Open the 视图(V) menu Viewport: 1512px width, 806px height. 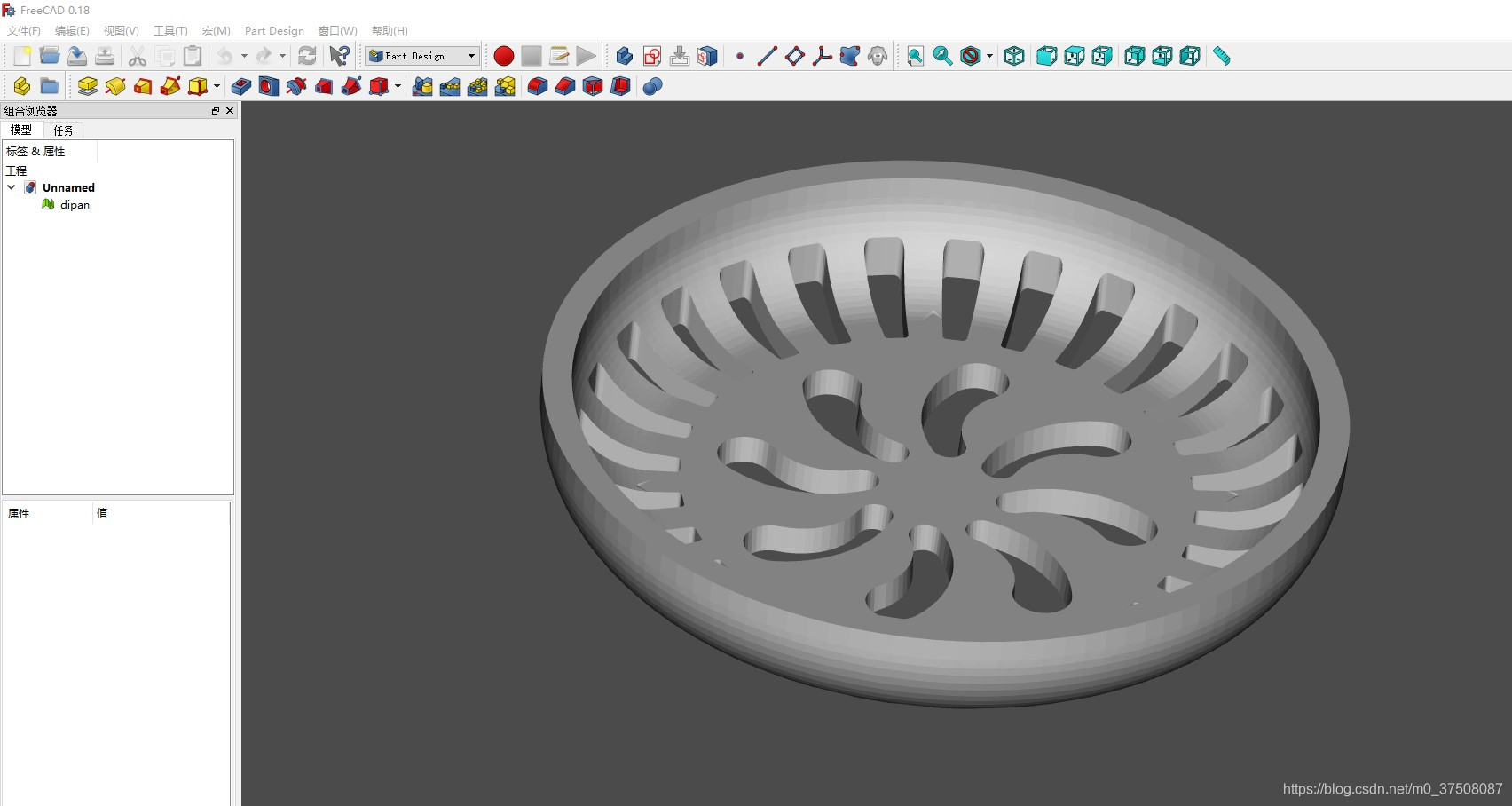tap(122, 30)
